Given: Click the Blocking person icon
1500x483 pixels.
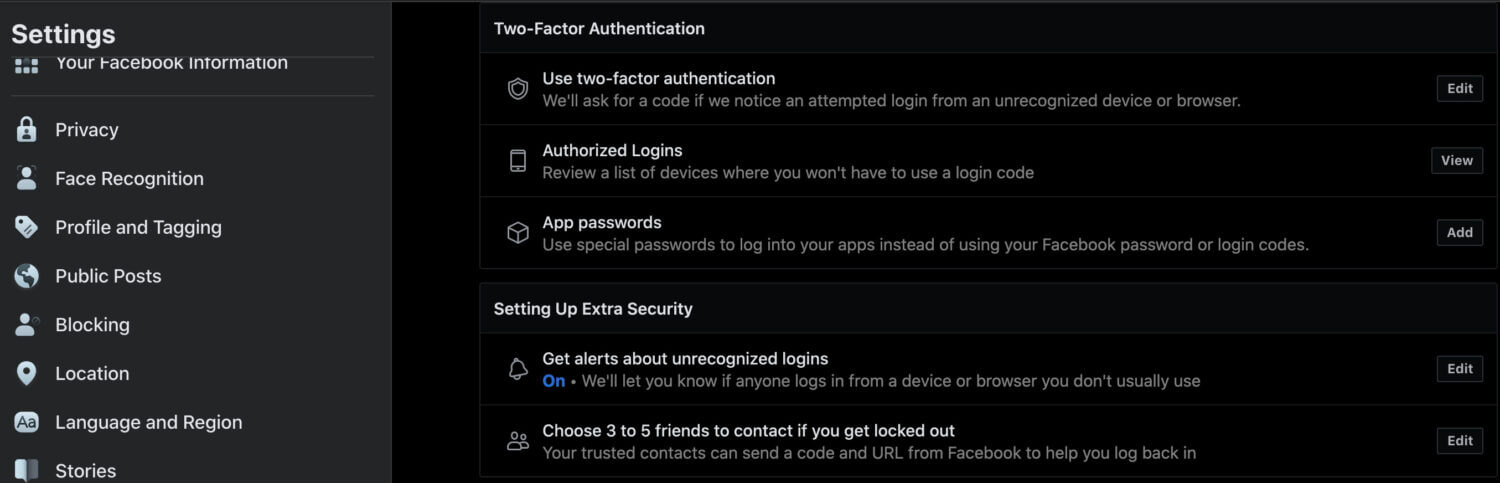Looking at the screenshot, I should click(27, 325).
